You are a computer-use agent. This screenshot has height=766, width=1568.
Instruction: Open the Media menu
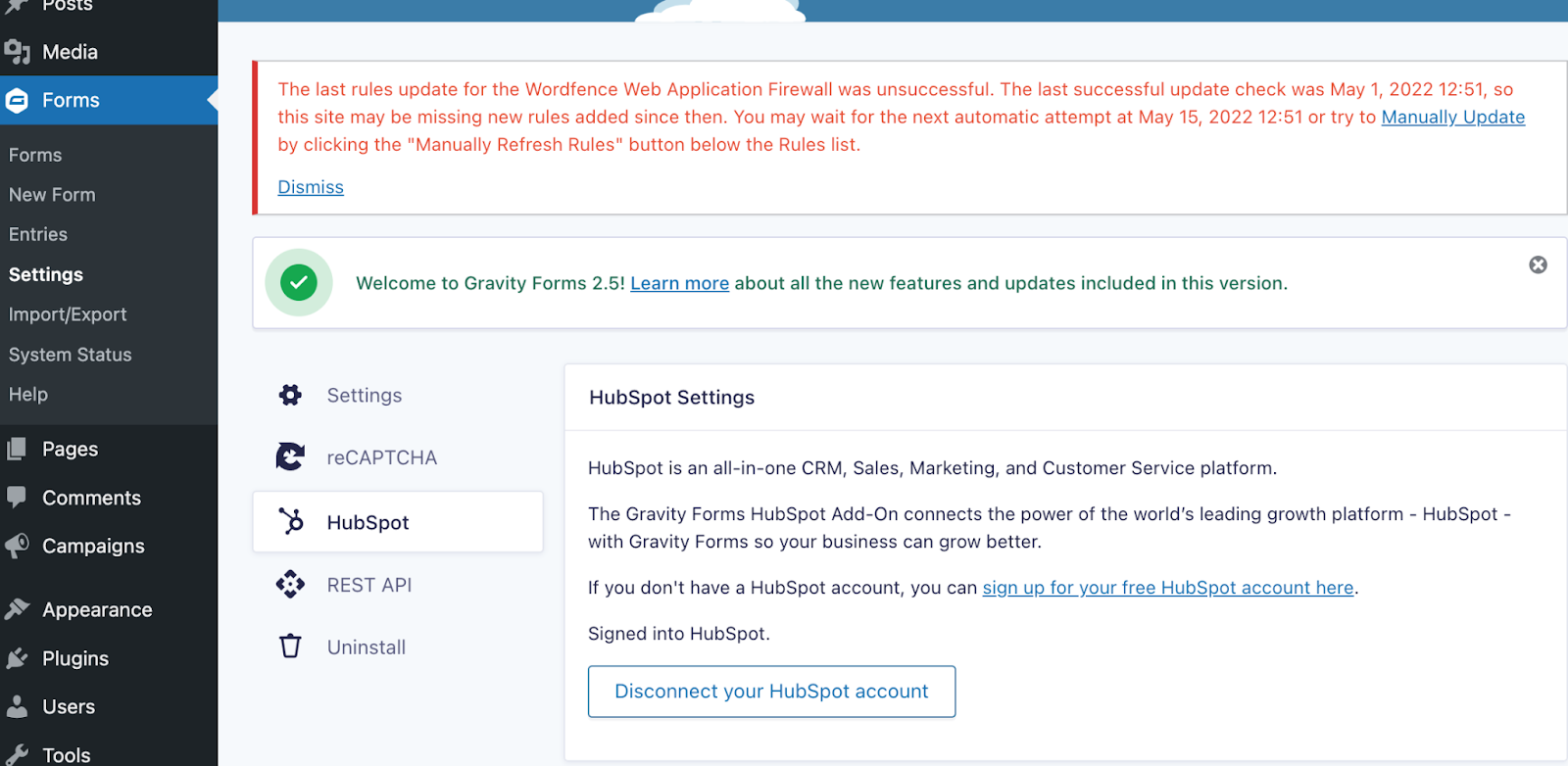tap(109, 51)
